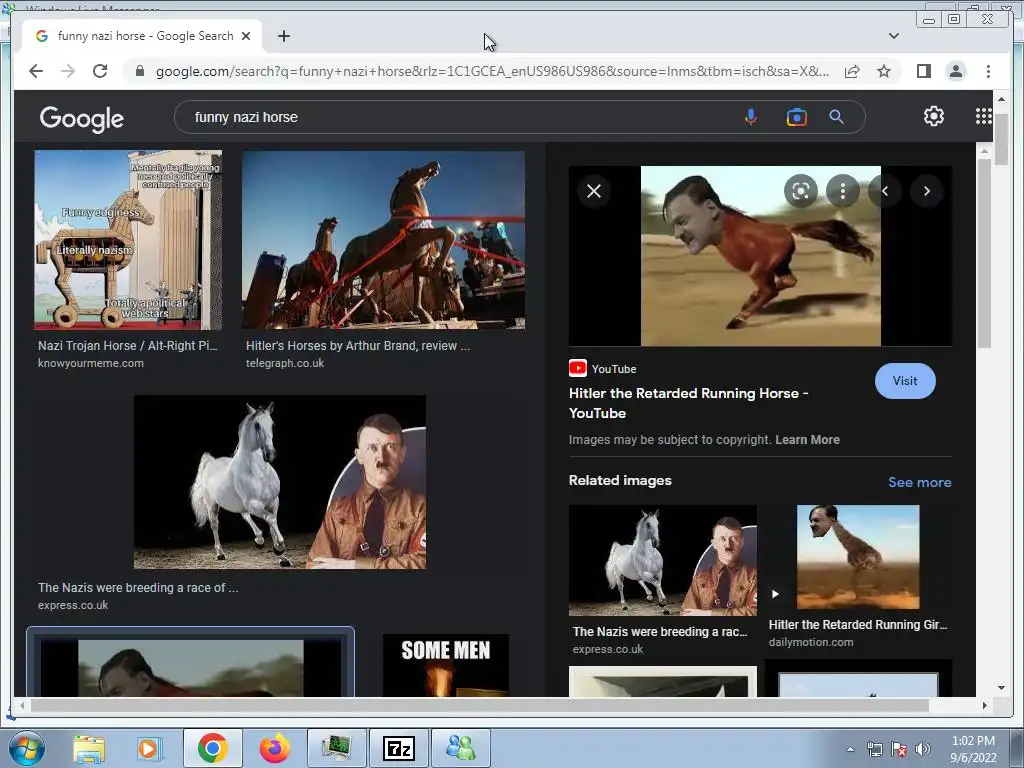Open Windows Explorer from the taskbar
Screen dimensions: 1024x768
(x=89, y=748)
